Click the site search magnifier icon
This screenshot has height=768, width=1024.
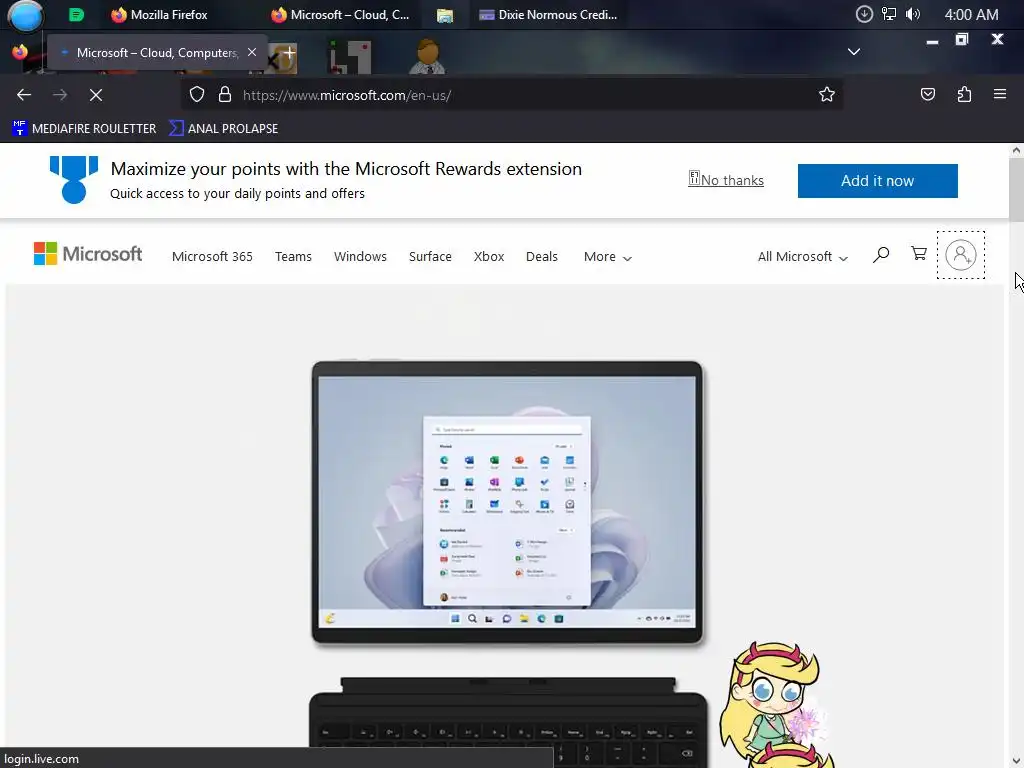[880, 255]
